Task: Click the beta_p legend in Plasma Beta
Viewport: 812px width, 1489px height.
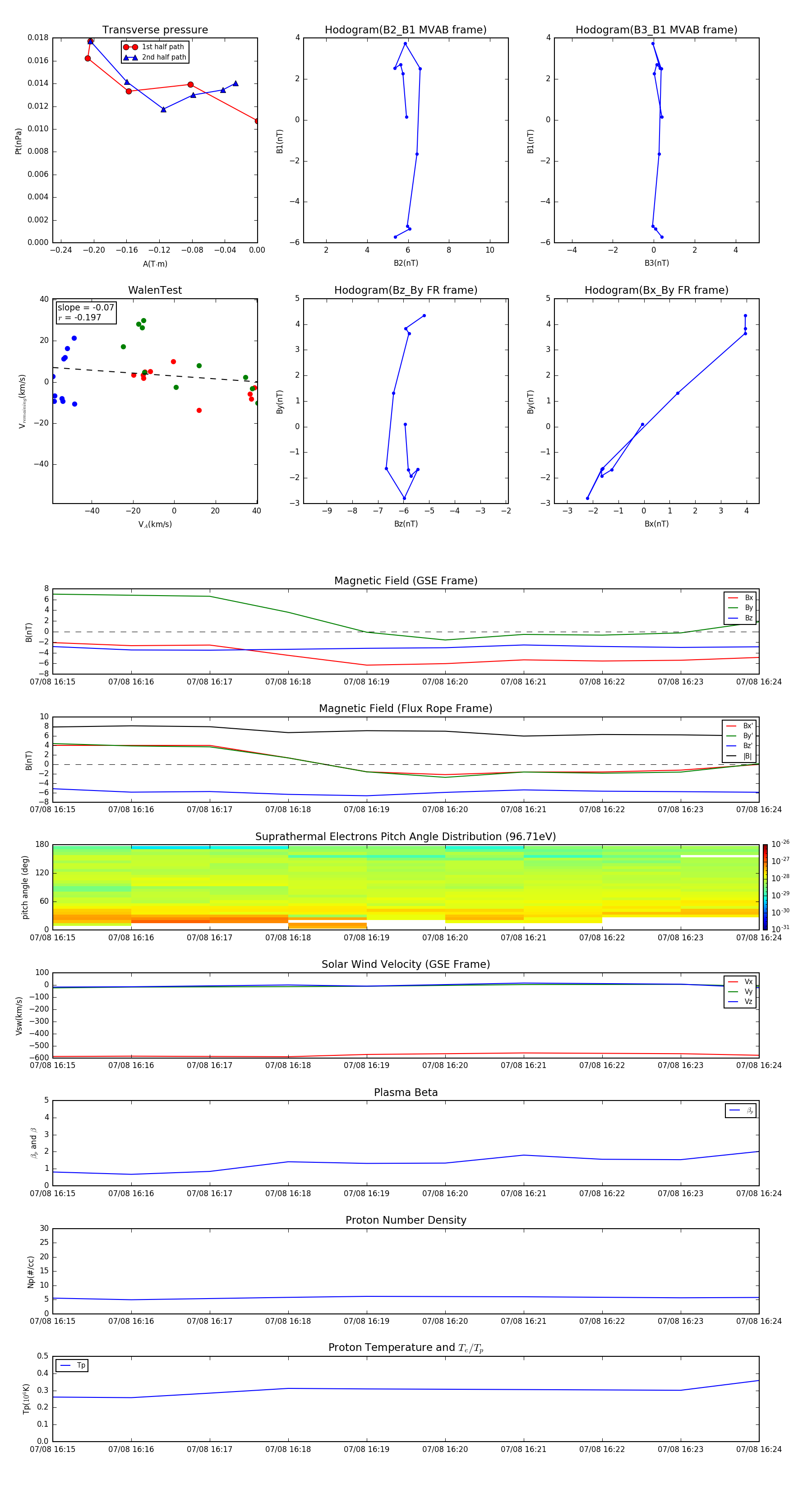Action: (x=741, y=1110)
